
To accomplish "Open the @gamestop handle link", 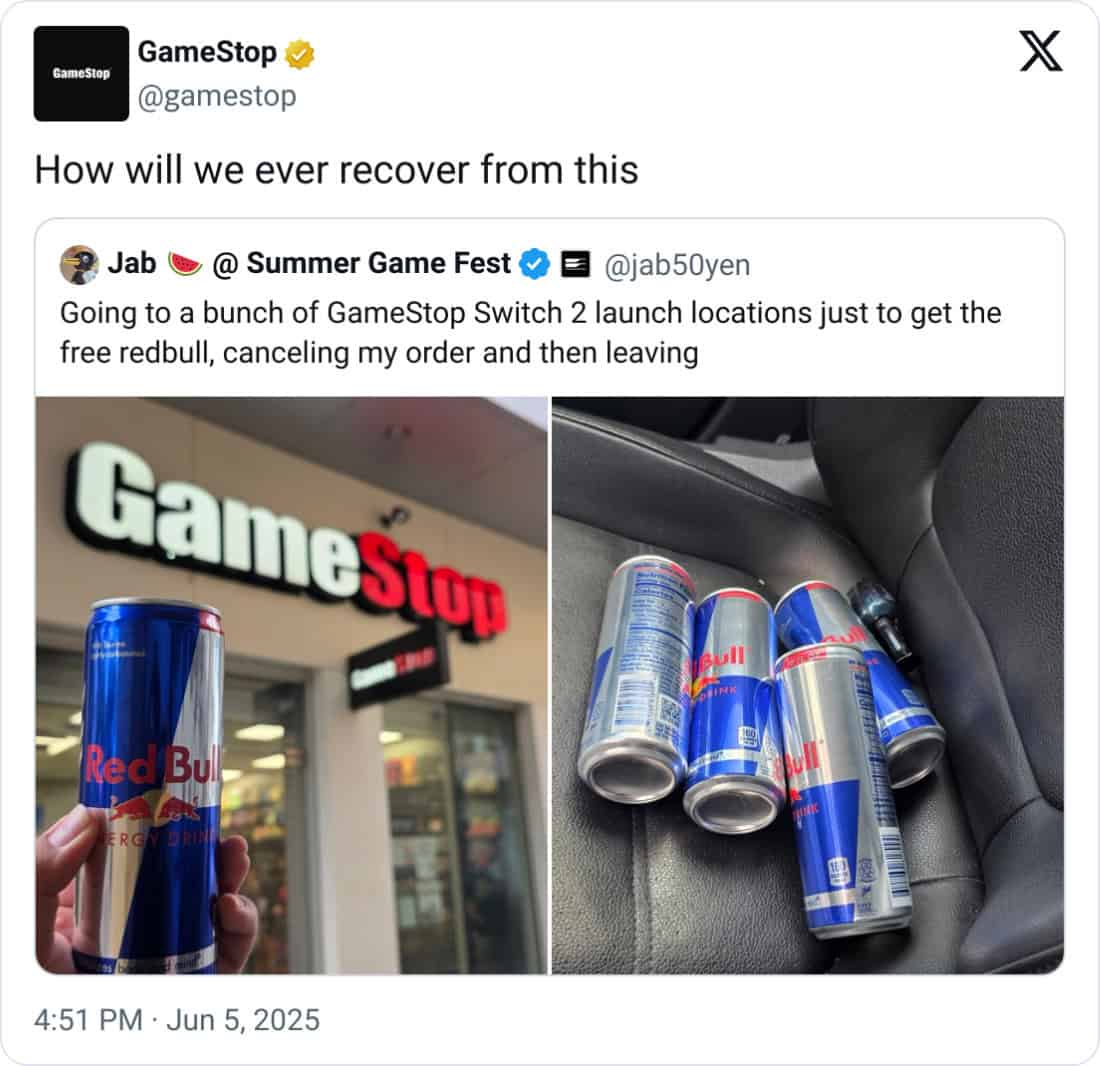I will 217,96.
